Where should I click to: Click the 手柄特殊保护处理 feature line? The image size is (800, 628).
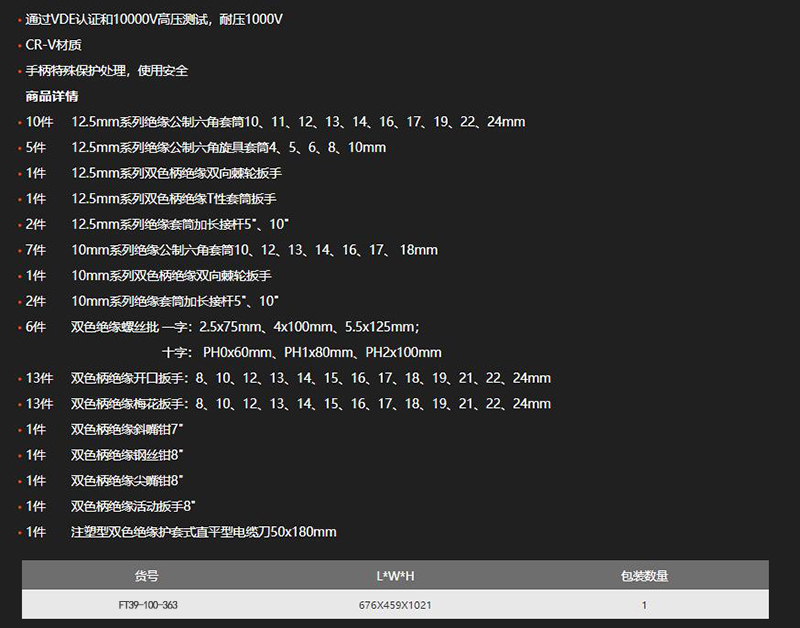[106, 71]
